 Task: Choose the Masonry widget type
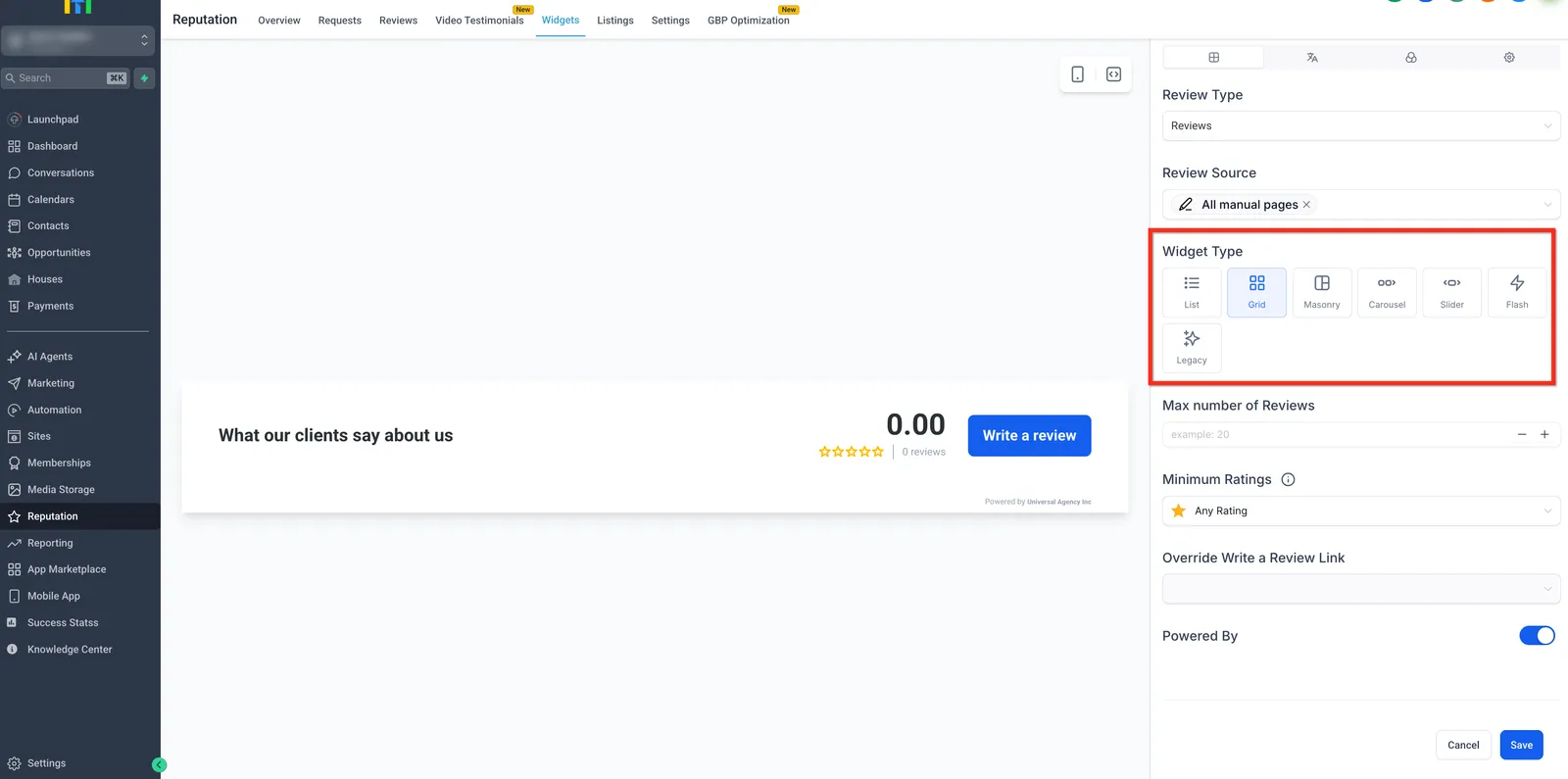(1322, 292)
